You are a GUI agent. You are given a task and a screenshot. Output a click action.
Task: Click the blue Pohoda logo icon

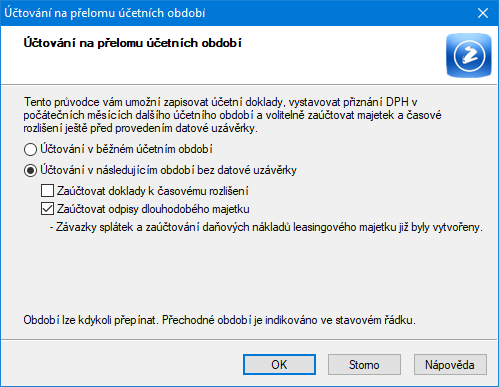coord(469,55)
